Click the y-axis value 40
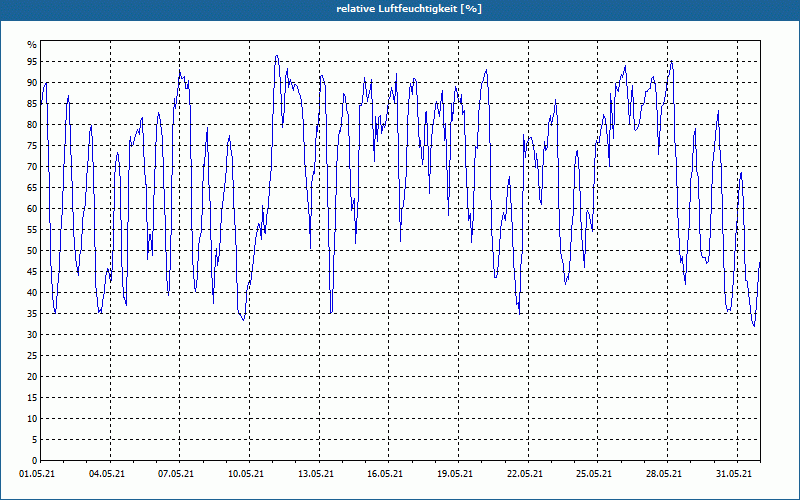800x500 pixels. tap(32, 292)
